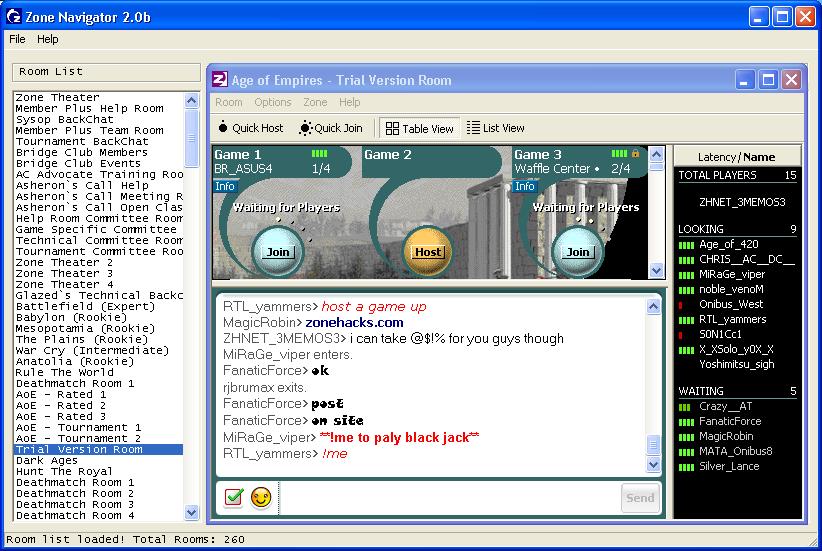
Task: Click the red latency marker next to Onibus_West
Action: click(x=680, y=305)
